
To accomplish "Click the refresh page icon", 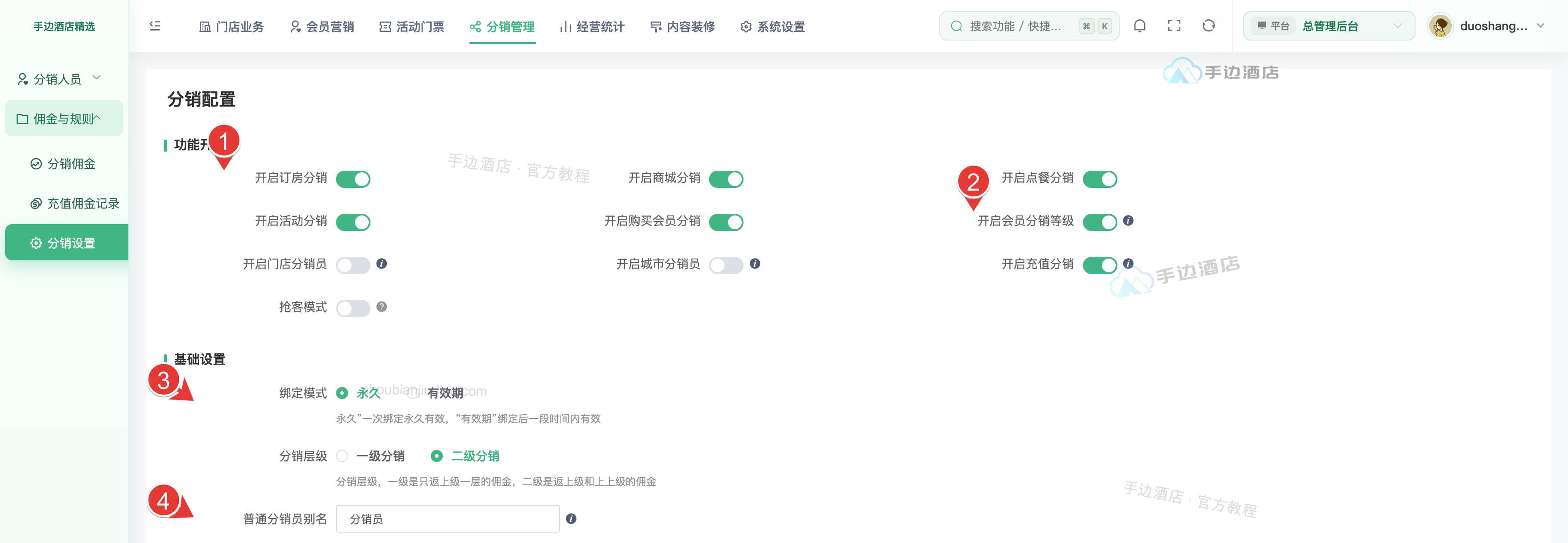I will [1209, 26].
